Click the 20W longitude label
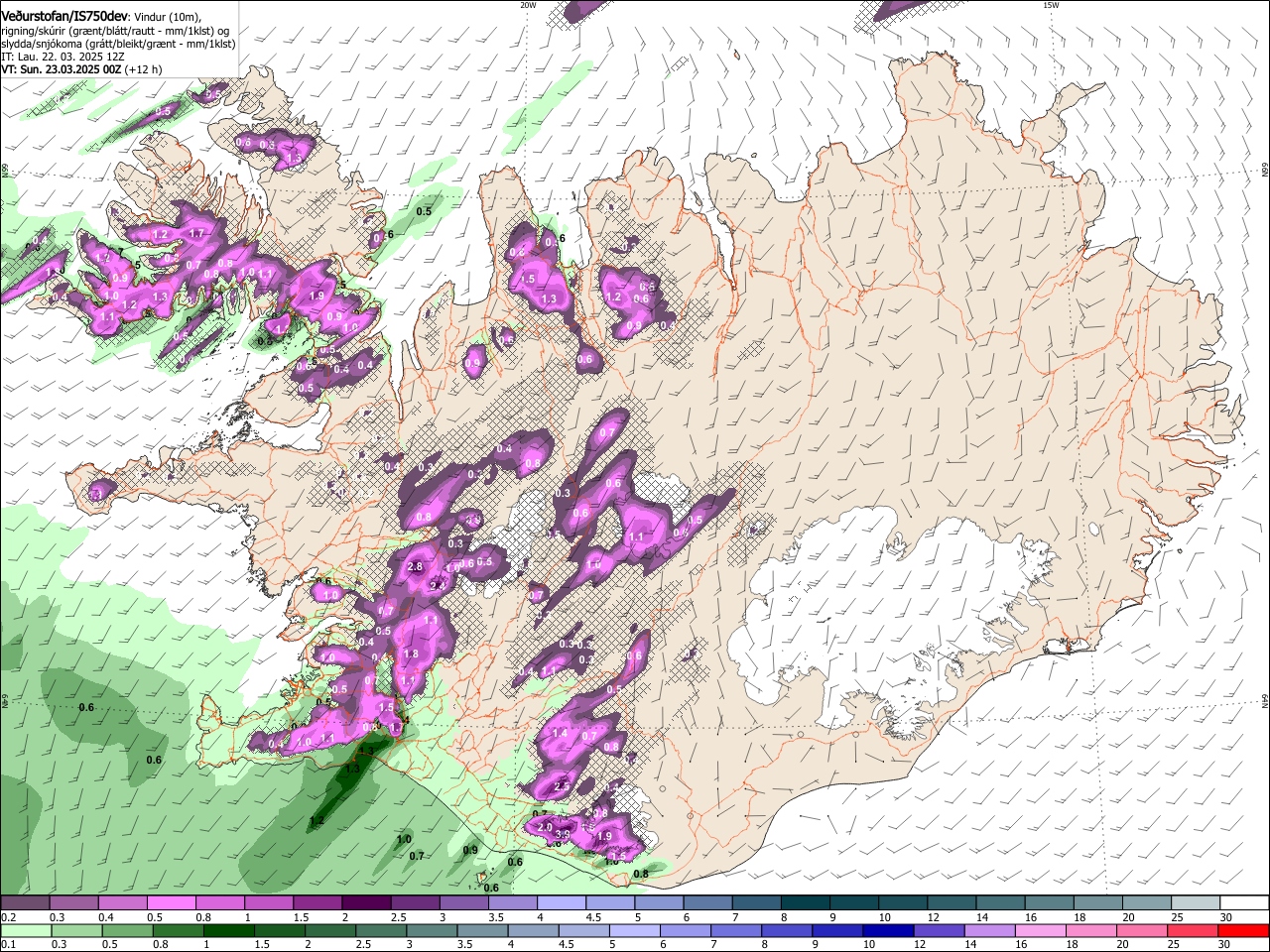The width and height of the screenshot is (1270, 952). [528, 5]
